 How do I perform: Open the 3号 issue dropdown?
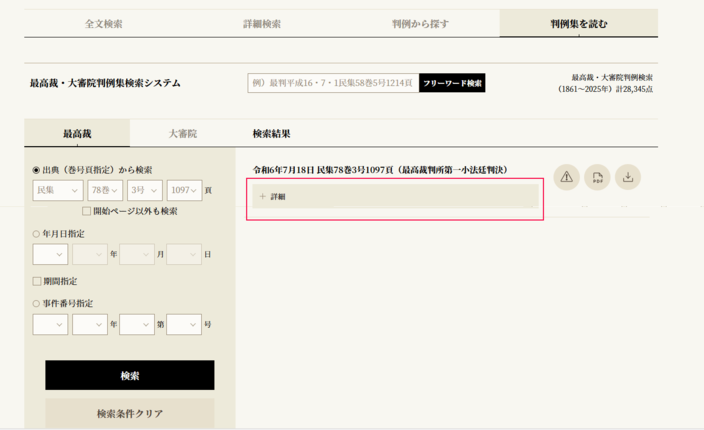pyautogui.click(x=144, y=190)
